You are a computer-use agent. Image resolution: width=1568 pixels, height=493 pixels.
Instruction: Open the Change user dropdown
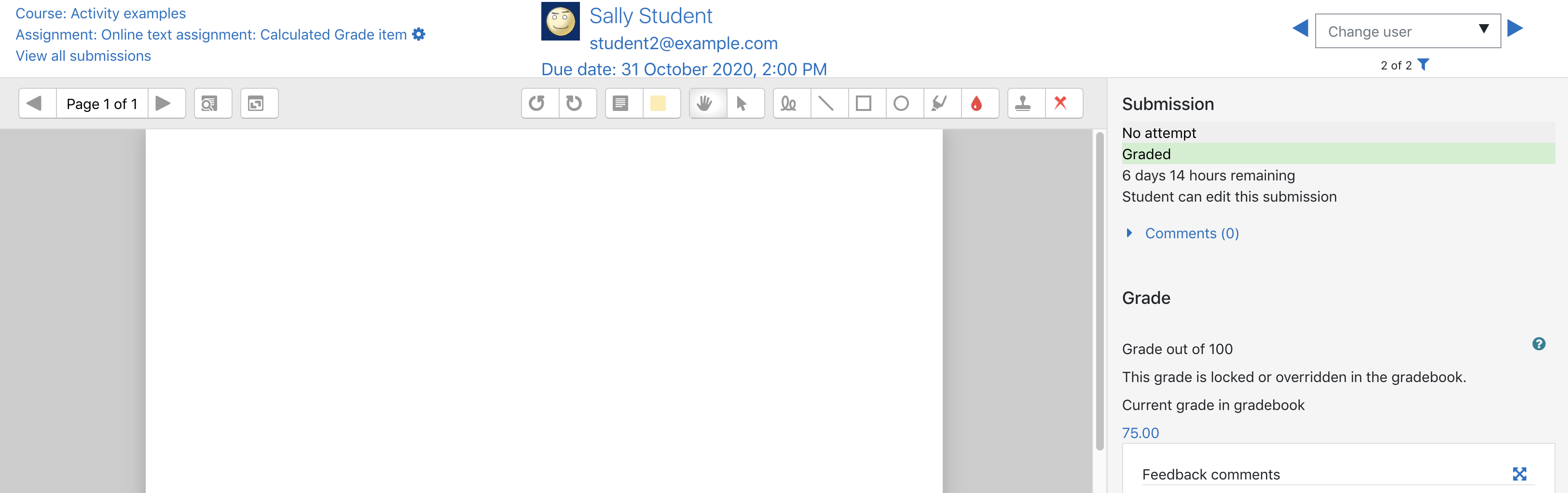[1408, 31]
